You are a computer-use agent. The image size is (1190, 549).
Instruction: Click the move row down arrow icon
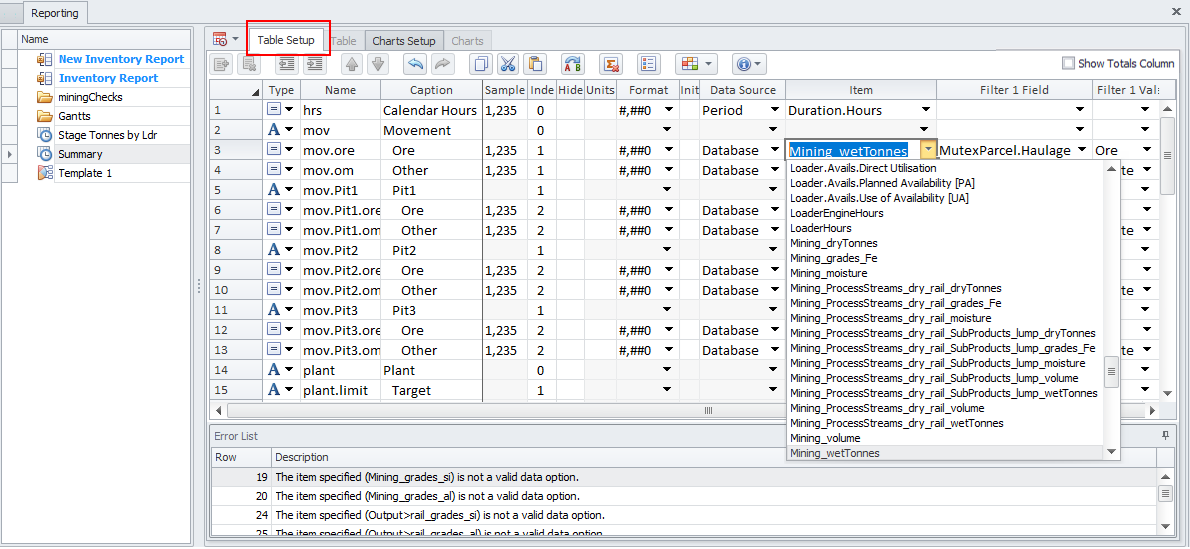coord(377,64)
